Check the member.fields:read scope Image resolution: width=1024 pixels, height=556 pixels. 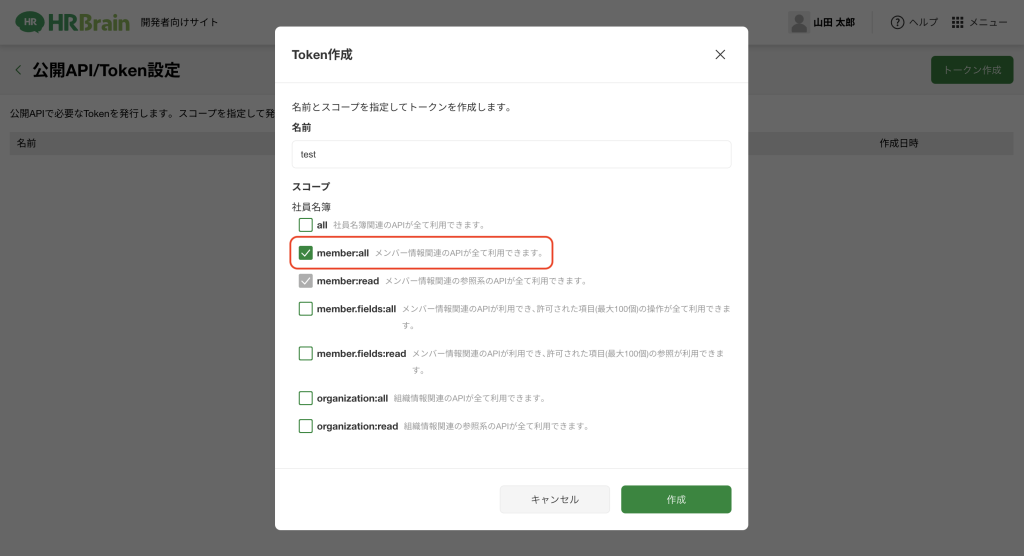click(x=306, y=353)
